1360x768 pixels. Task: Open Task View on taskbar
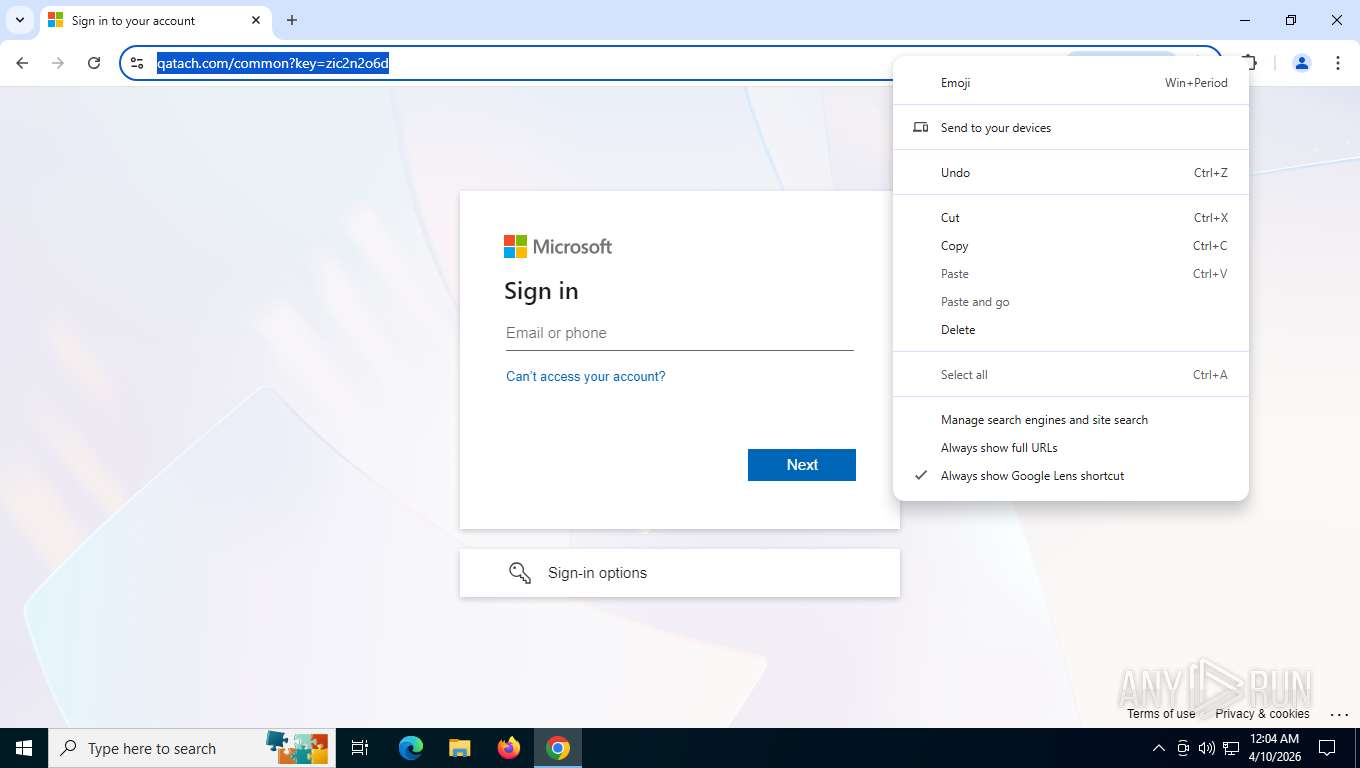tap(360, 748)
